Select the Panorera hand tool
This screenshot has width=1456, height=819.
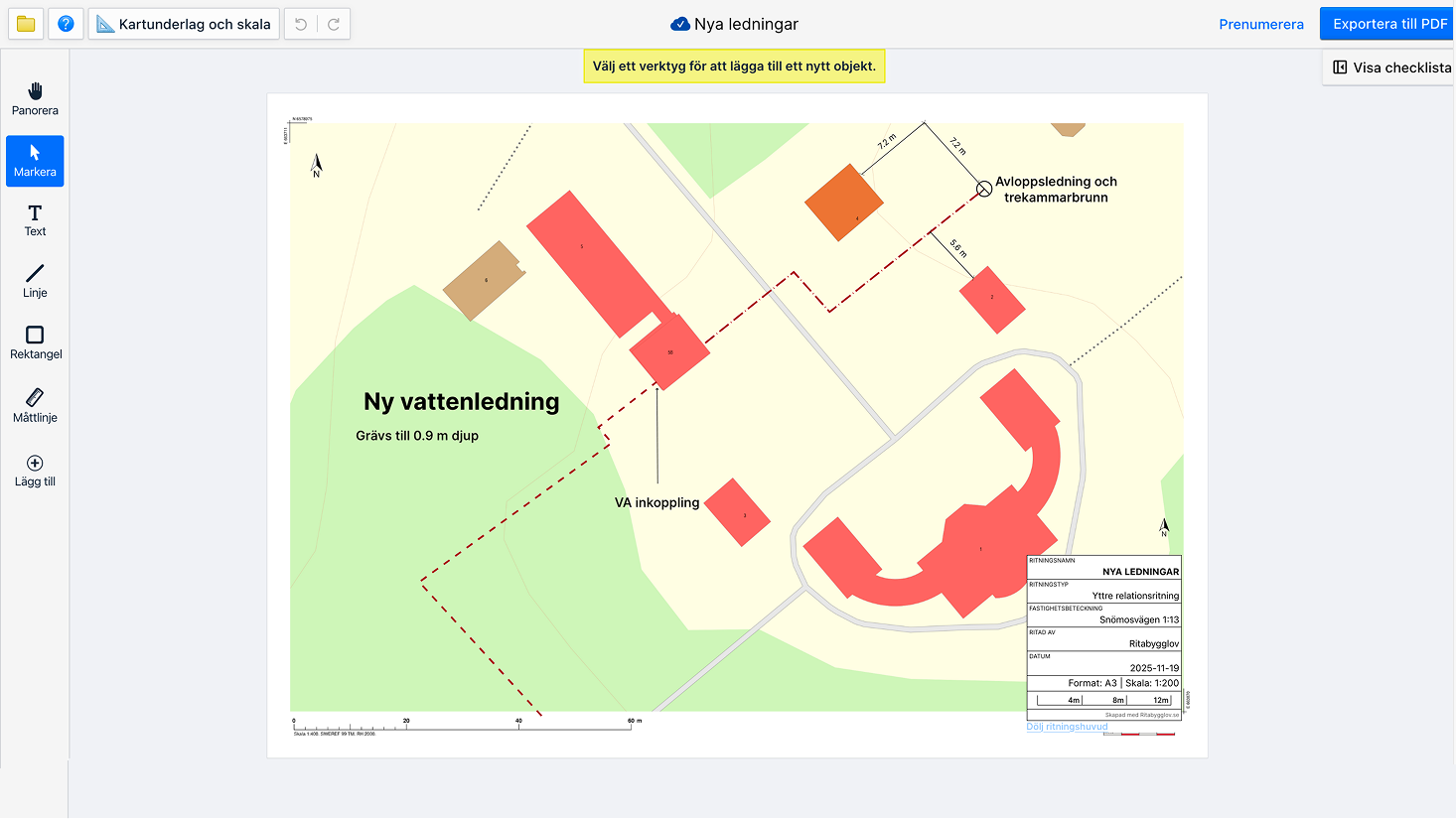(35, 99)
